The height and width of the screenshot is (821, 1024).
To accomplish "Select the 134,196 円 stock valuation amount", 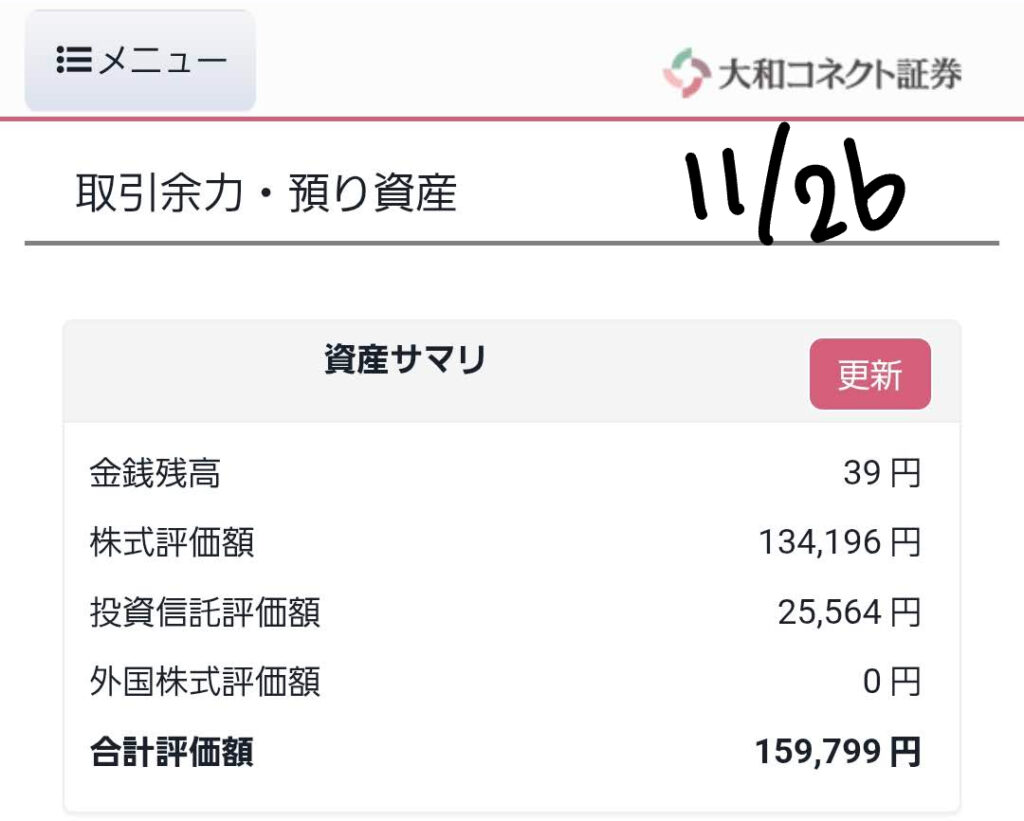I will (839, 542).
